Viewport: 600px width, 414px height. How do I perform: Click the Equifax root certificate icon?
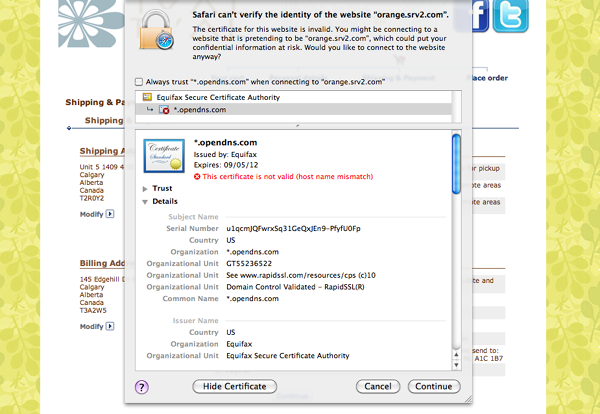148,97
